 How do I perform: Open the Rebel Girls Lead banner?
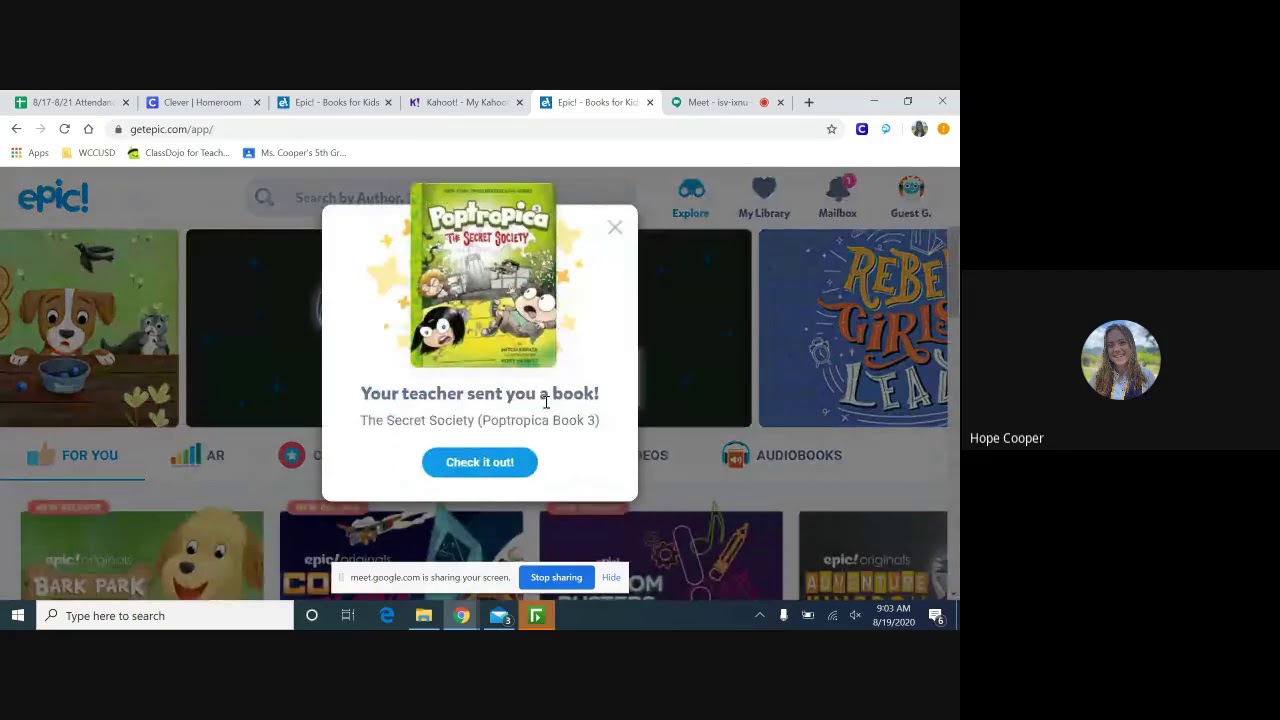point(853,328)
